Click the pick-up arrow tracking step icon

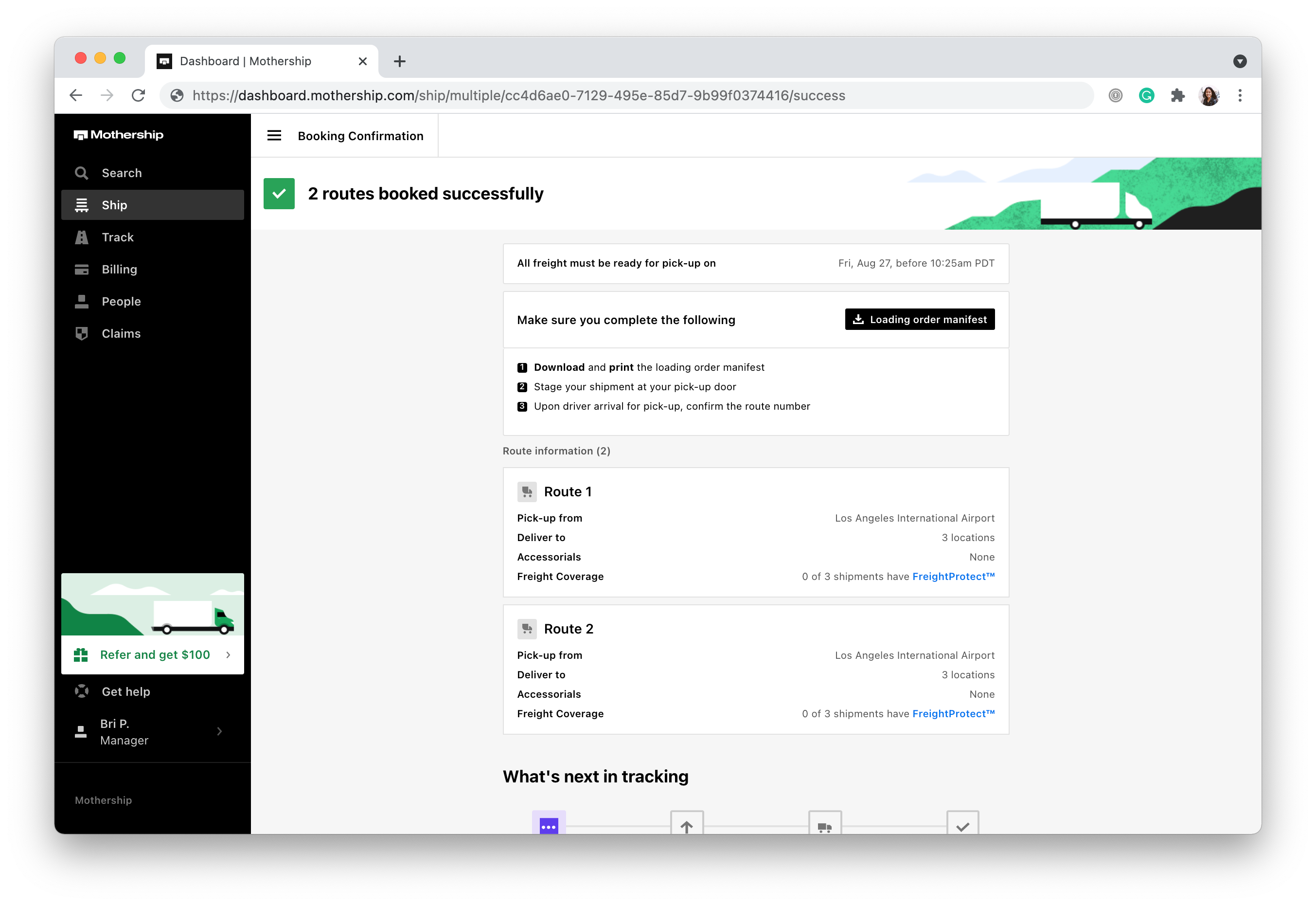(x=687, y=822)
